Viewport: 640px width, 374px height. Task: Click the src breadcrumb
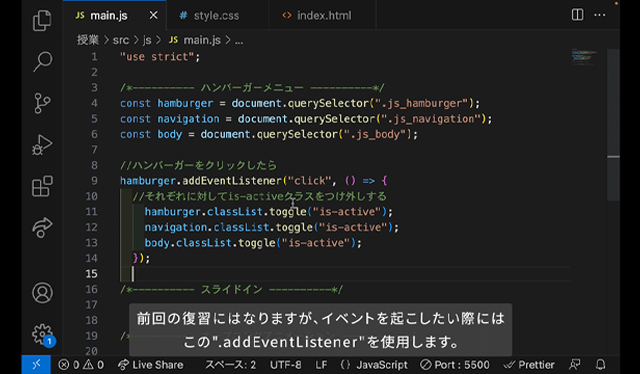tap(121, 40)
